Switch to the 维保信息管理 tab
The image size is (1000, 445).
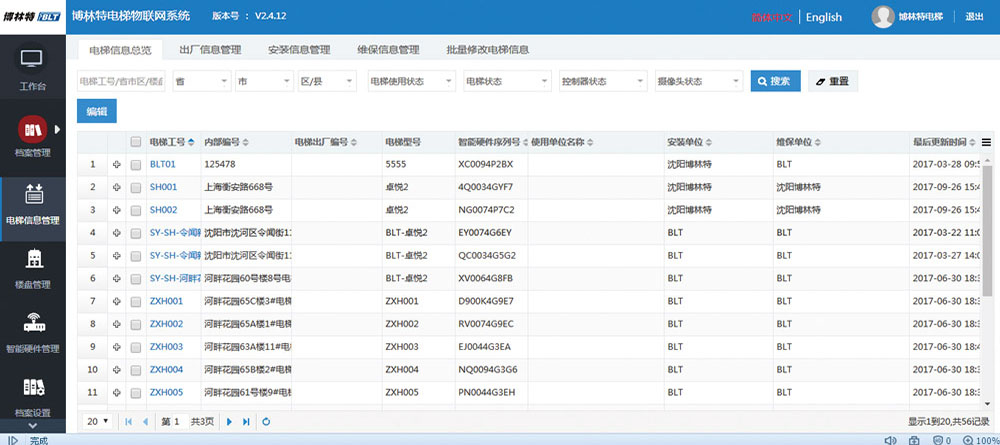tap(387, 49)
